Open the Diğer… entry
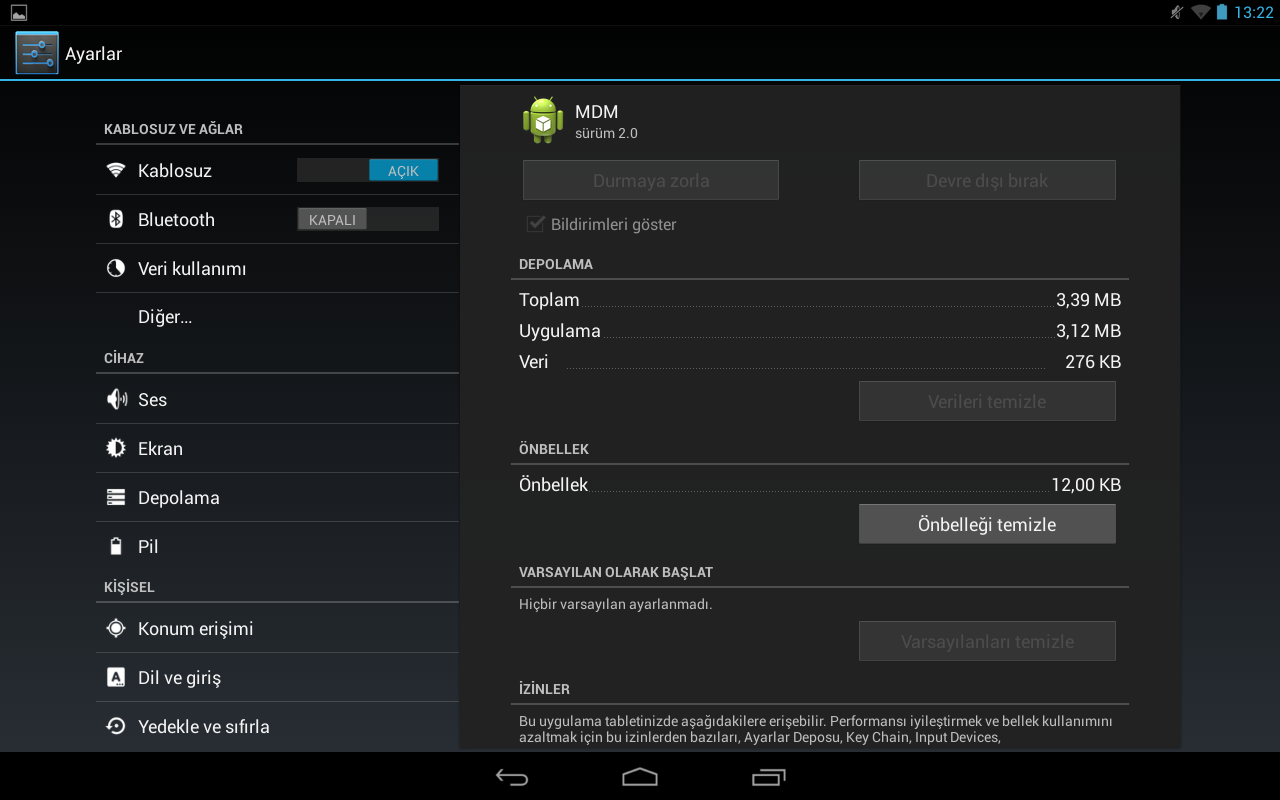The height and width of the screenshot is (800, 1280). (277, 317)
